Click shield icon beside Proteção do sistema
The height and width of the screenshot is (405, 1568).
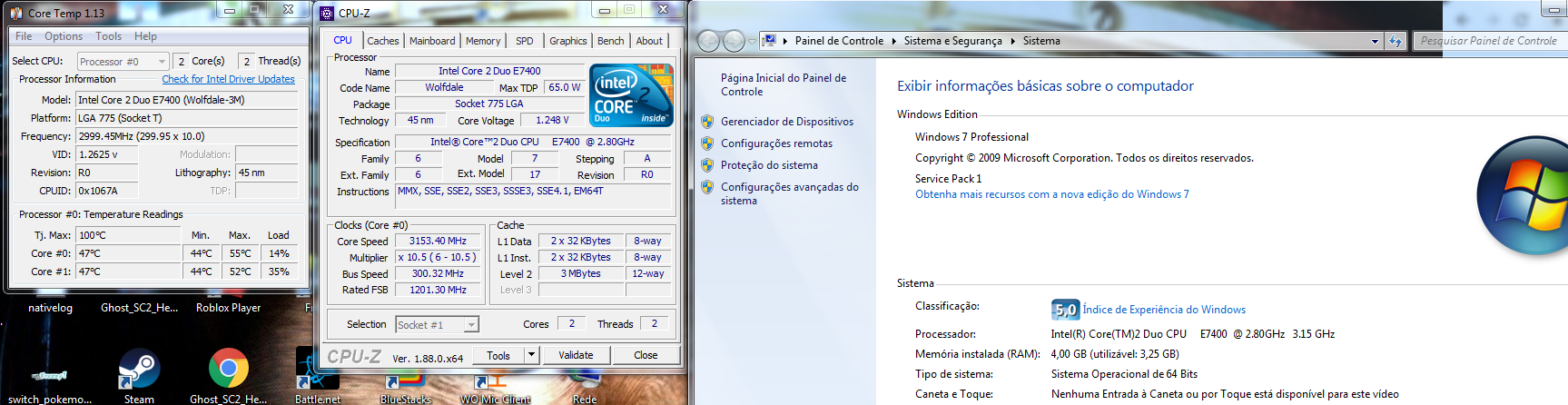pyautogui.click(x=707, y=165)
